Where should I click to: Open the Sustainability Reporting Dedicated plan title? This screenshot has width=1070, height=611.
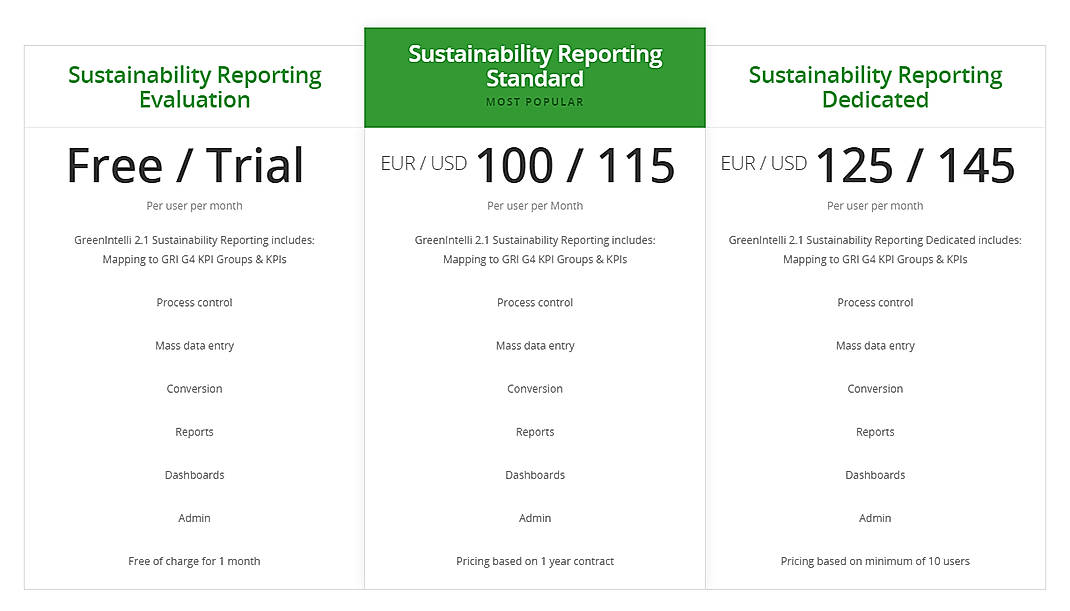[875, 87]
